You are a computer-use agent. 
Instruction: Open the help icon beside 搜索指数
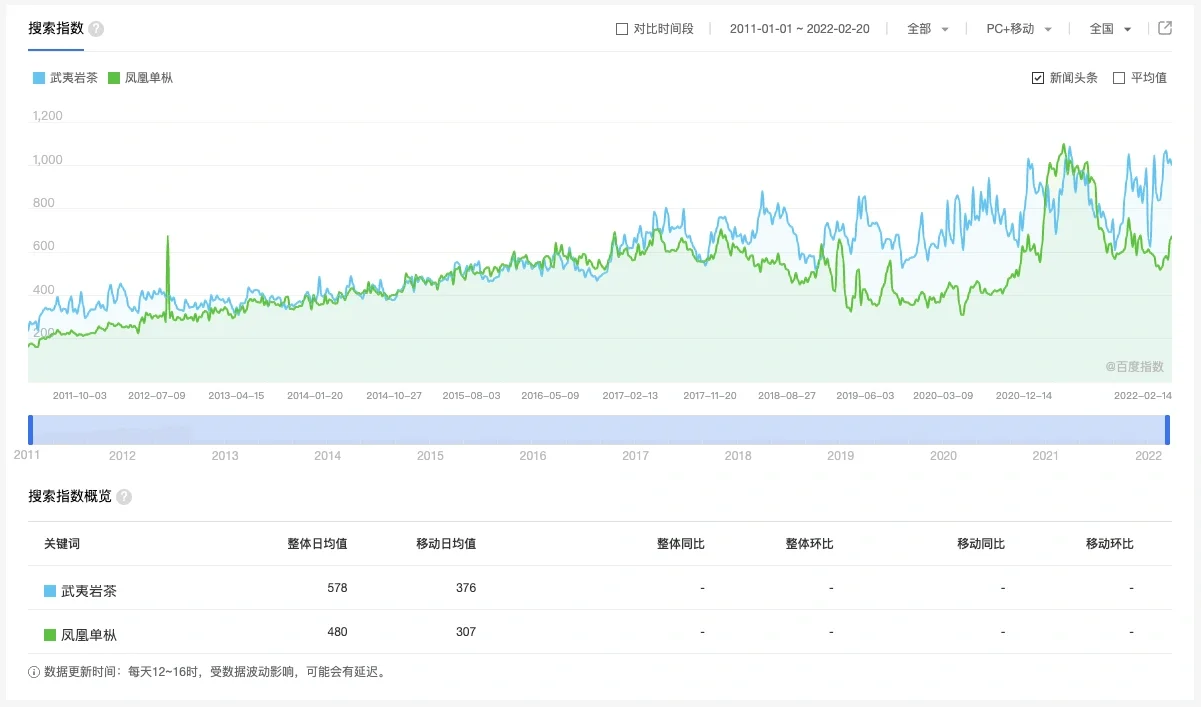click(x=96, y=29)
